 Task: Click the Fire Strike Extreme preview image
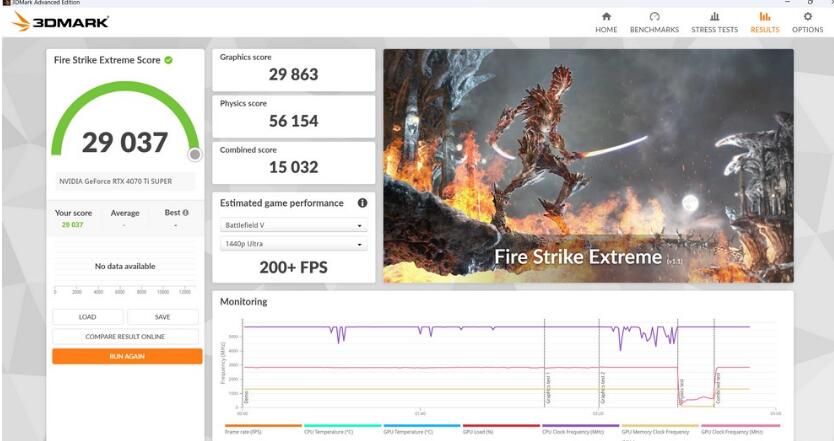pyautogui.click(x=588, y=165)
